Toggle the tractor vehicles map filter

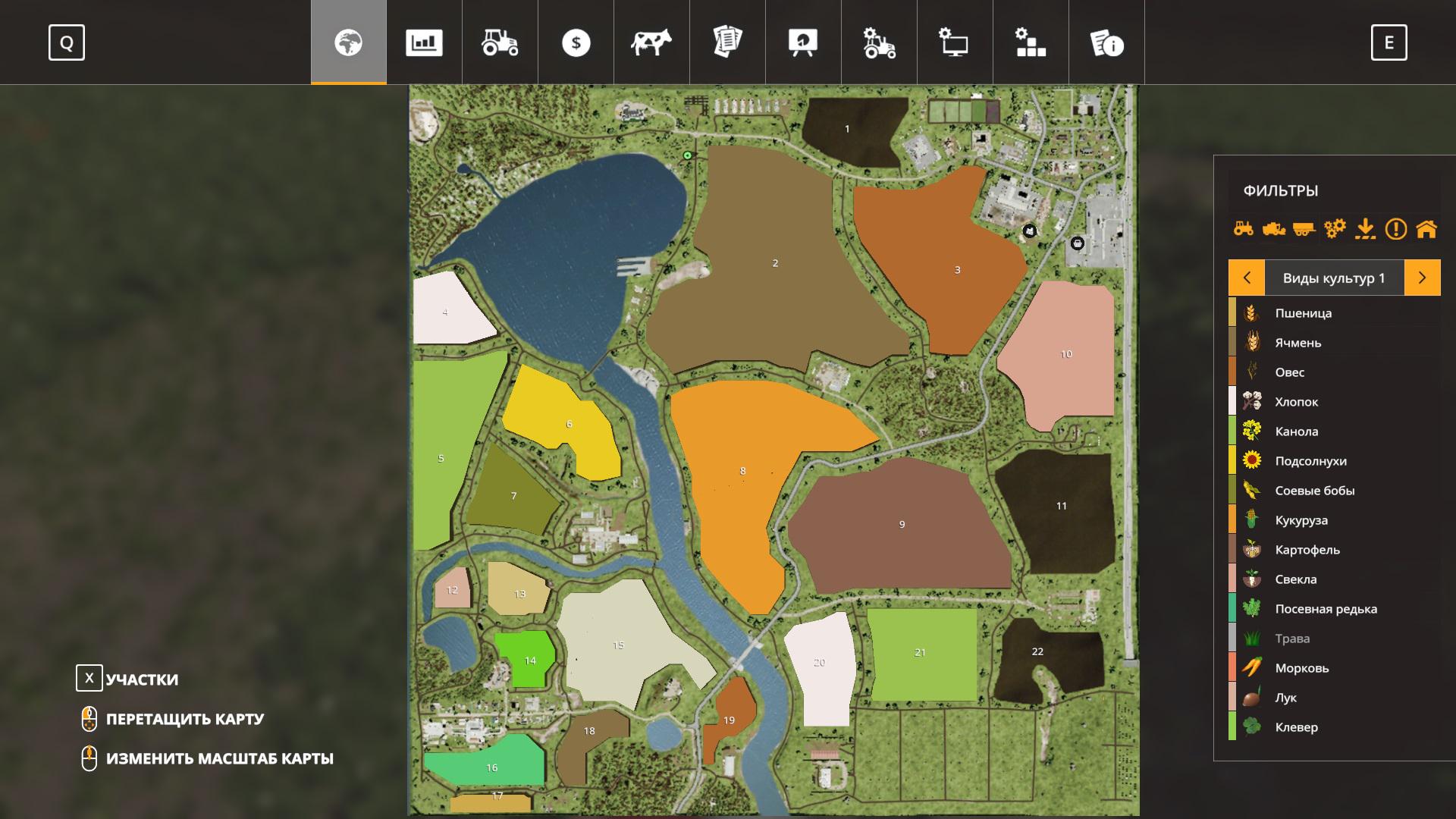pos(1244,228)
